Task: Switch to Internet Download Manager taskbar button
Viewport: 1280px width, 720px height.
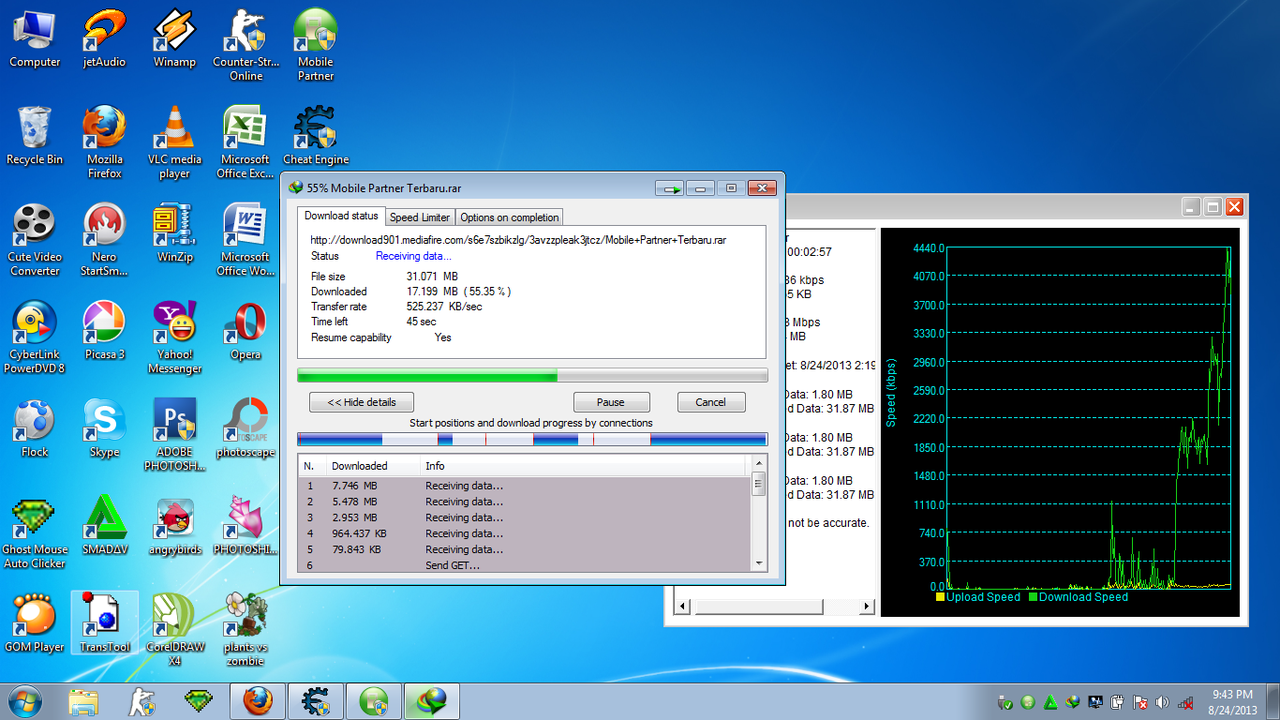Action: (431, 702)
